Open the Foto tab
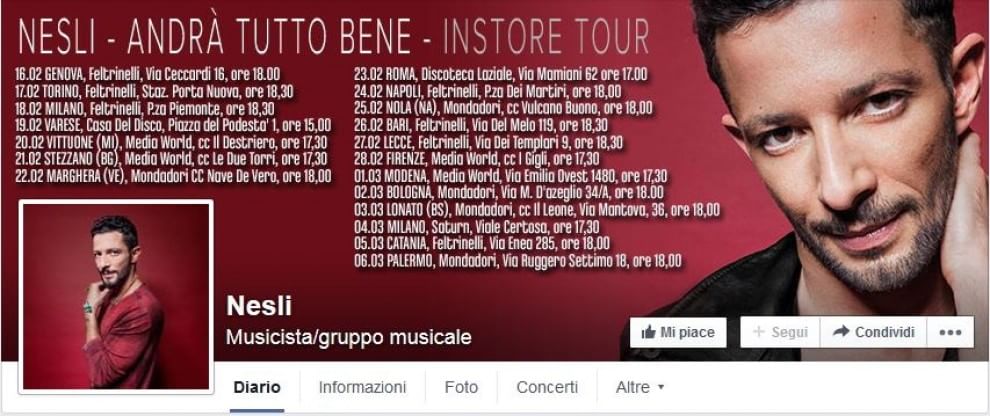The height and width of the screenshot is (416, 990). tap(461, 387)
